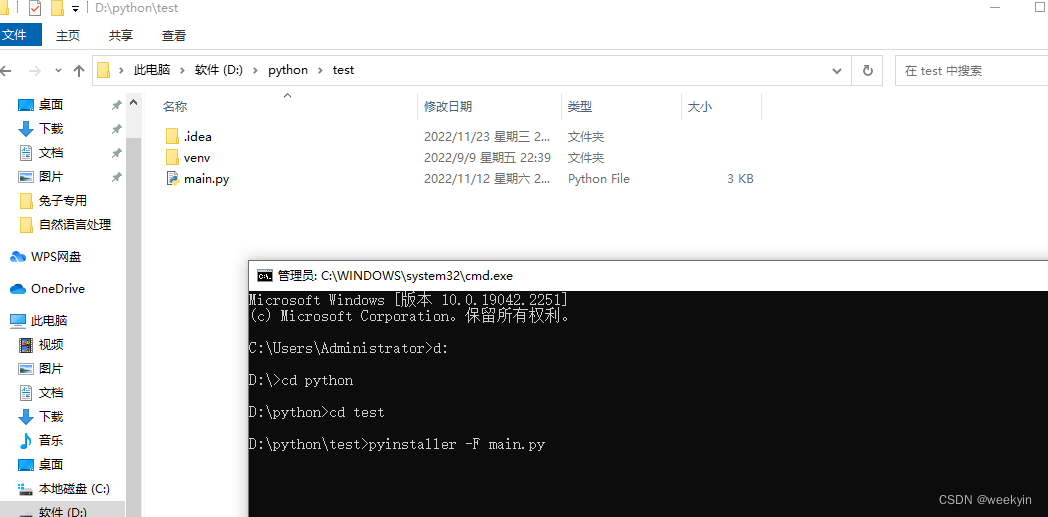This screenshot has height=517, width=1048.
Task: Open the address bar history dropdown
Action: click(x=837, y=71)
